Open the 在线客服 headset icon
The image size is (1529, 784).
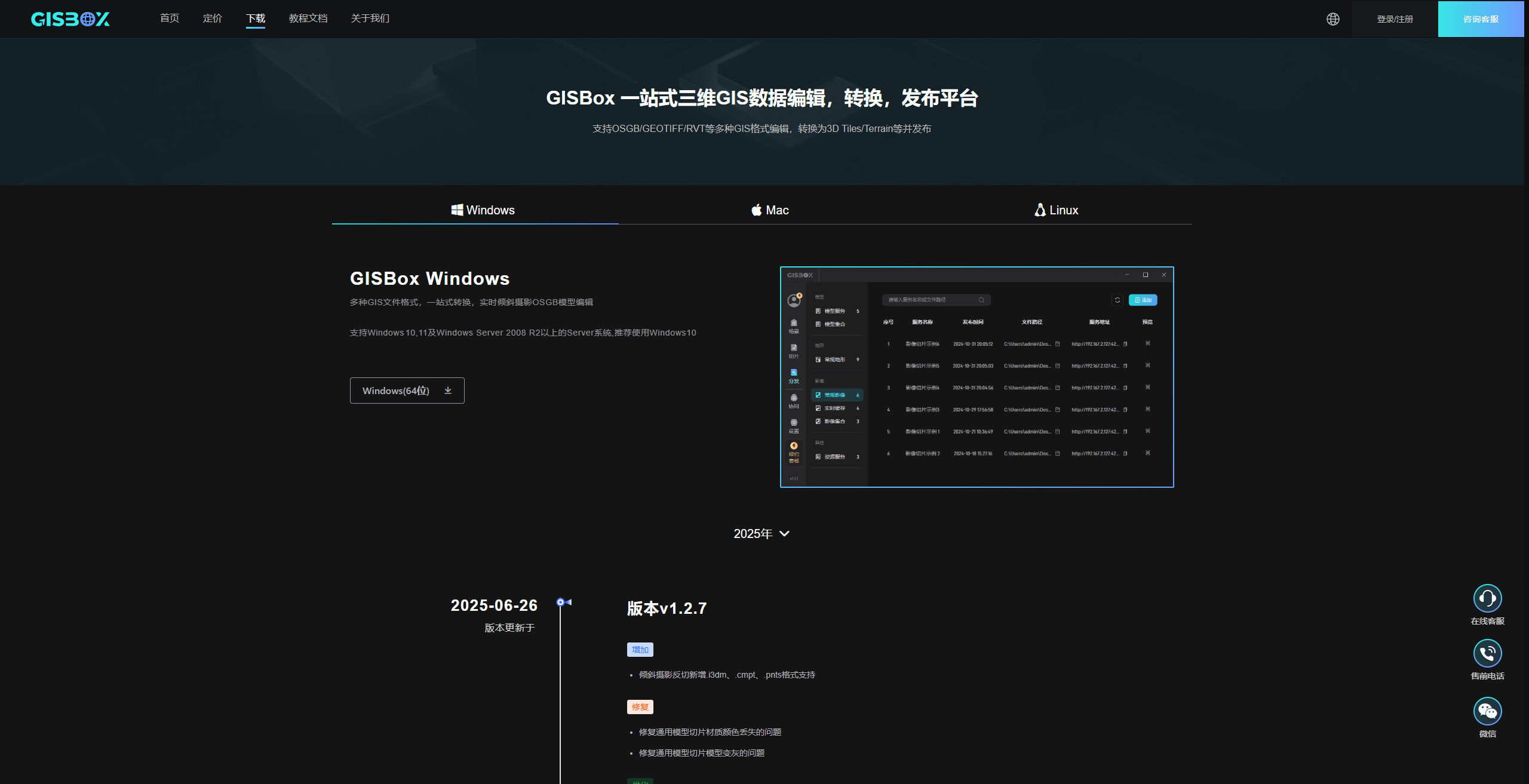(x=1487, y=598)
